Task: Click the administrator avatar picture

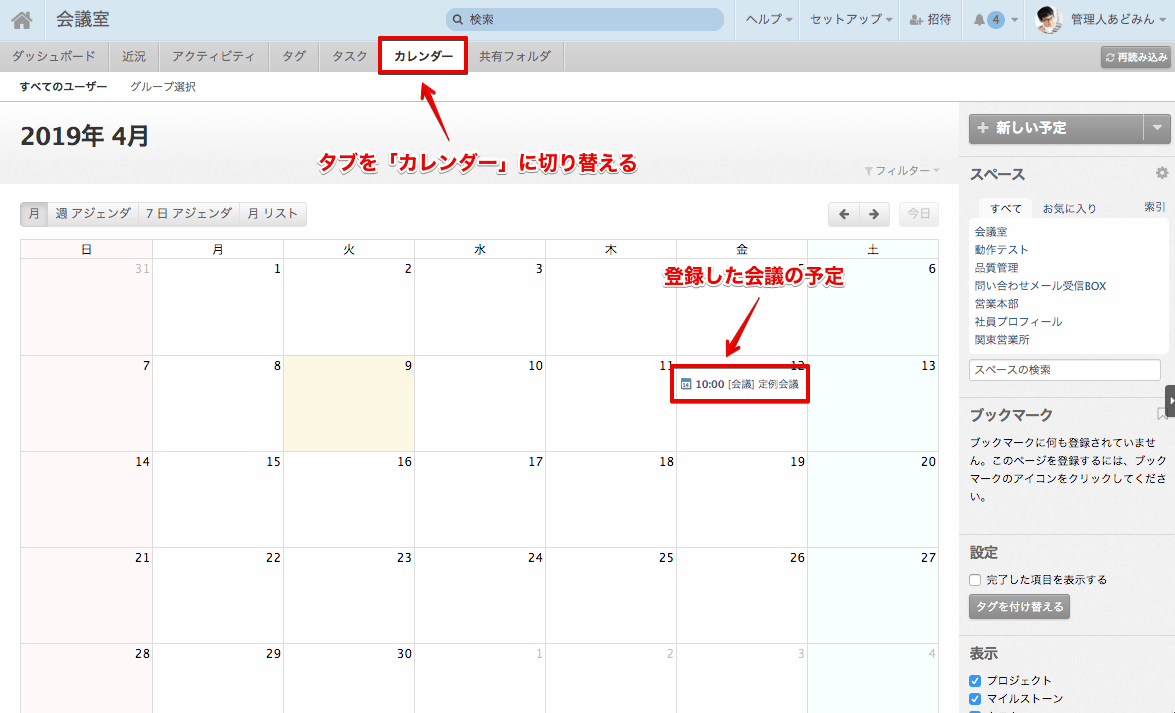Action: point(1048,19)
